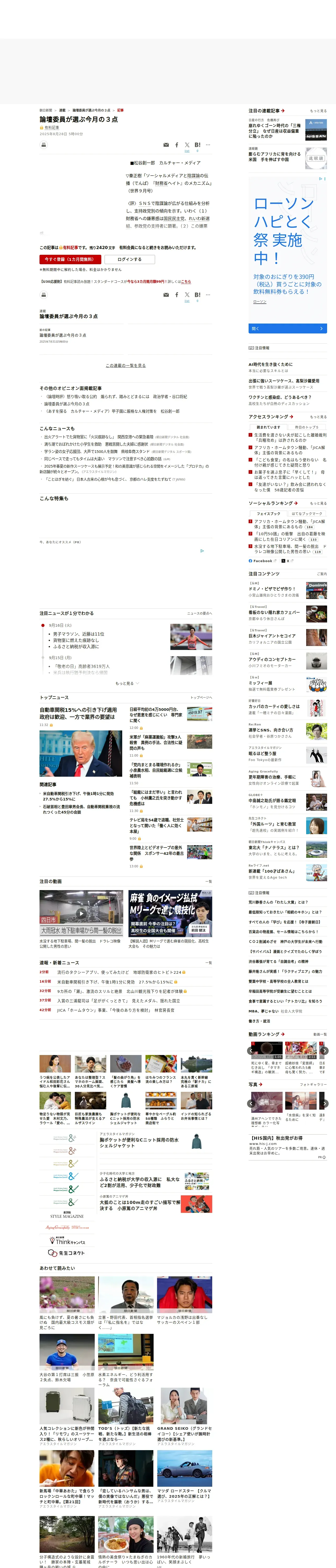
Task: Click lower mail share icon below the paywall
Action: click(x=166, y=295)
